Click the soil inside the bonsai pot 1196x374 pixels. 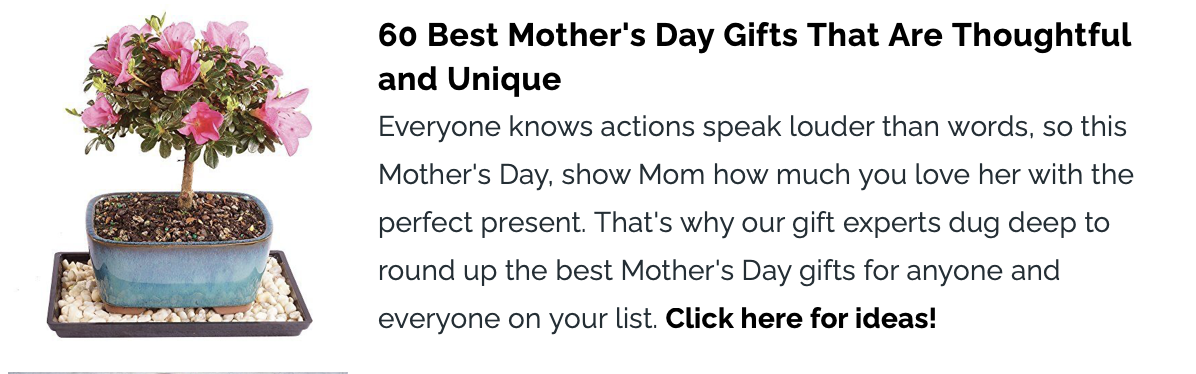click(179, 217)
